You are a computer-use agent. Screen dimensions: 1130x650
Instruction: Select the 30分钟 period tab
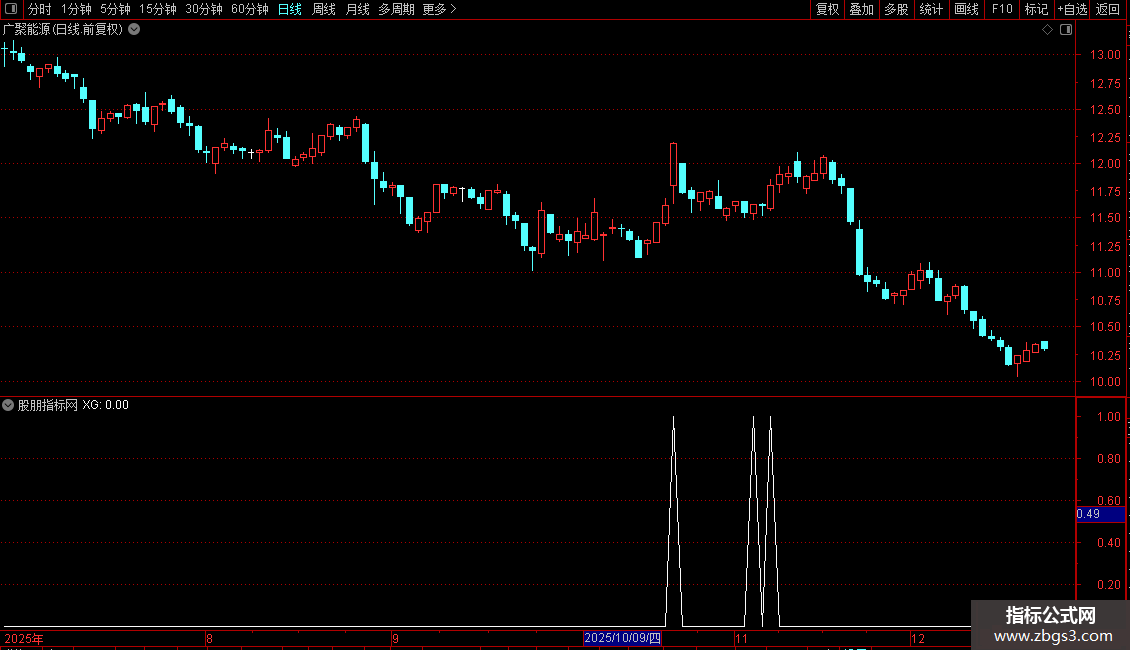[204, 9]
